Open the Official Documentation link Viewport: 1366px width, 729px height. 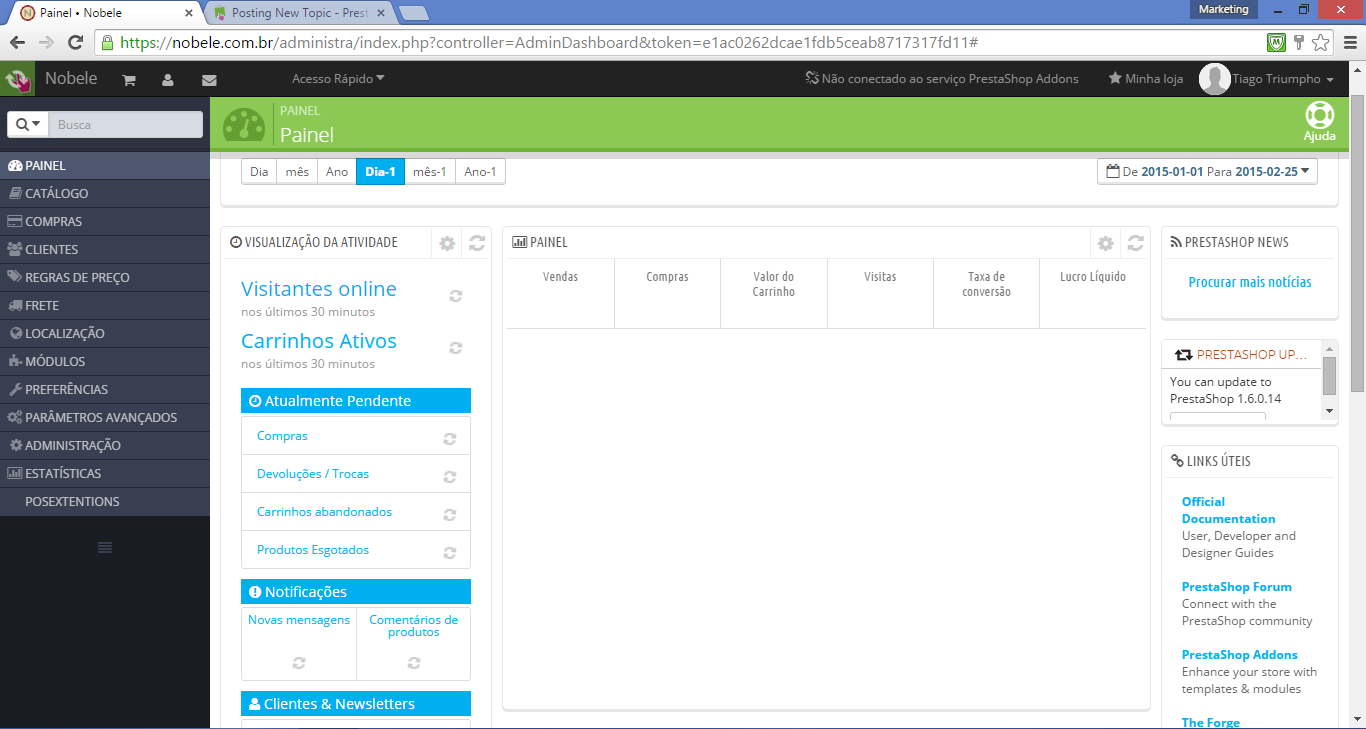(1228, 510)
